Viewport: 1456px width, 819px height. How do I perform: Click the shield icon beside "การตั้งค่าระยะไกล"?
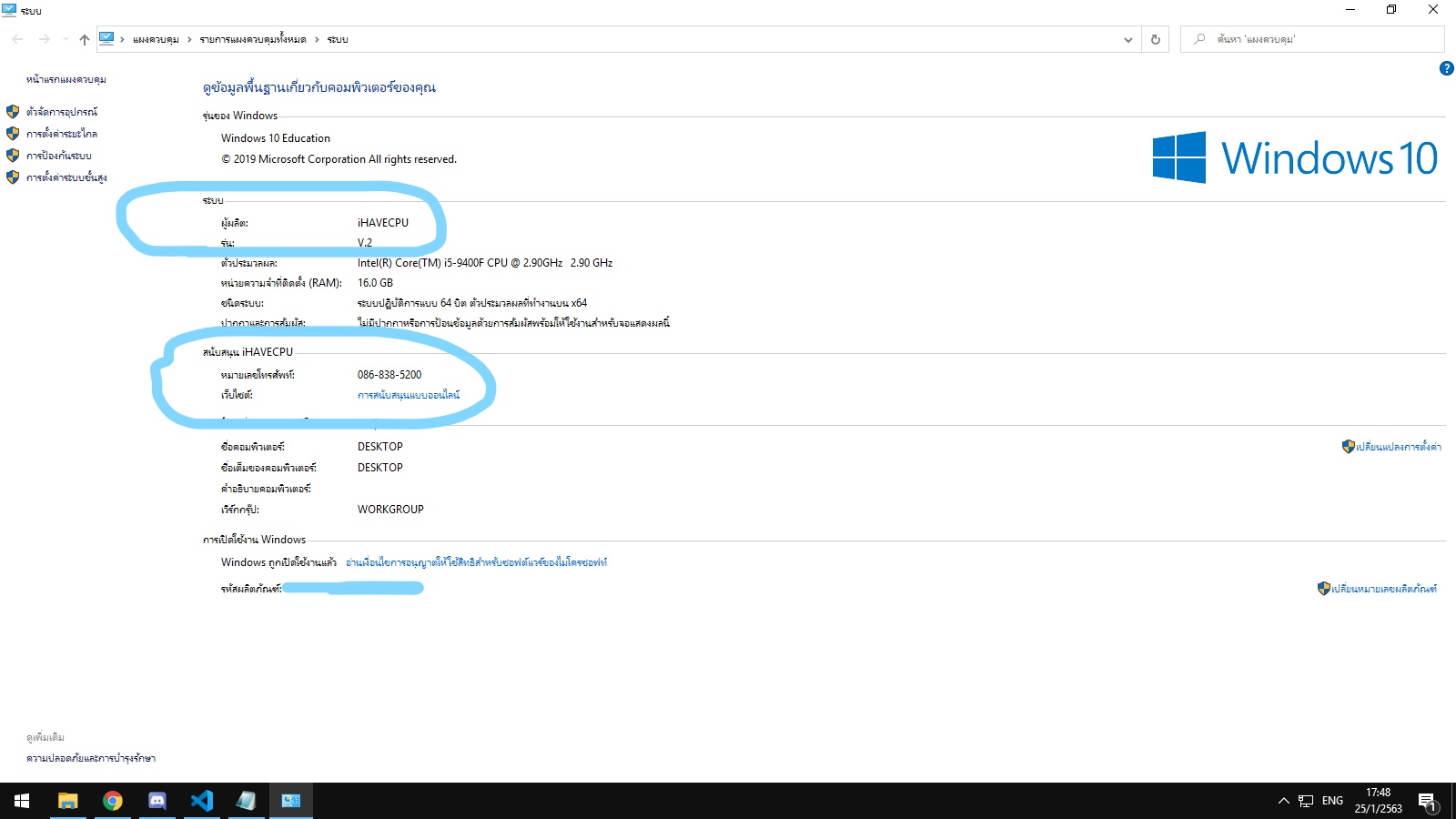(13, 134)
